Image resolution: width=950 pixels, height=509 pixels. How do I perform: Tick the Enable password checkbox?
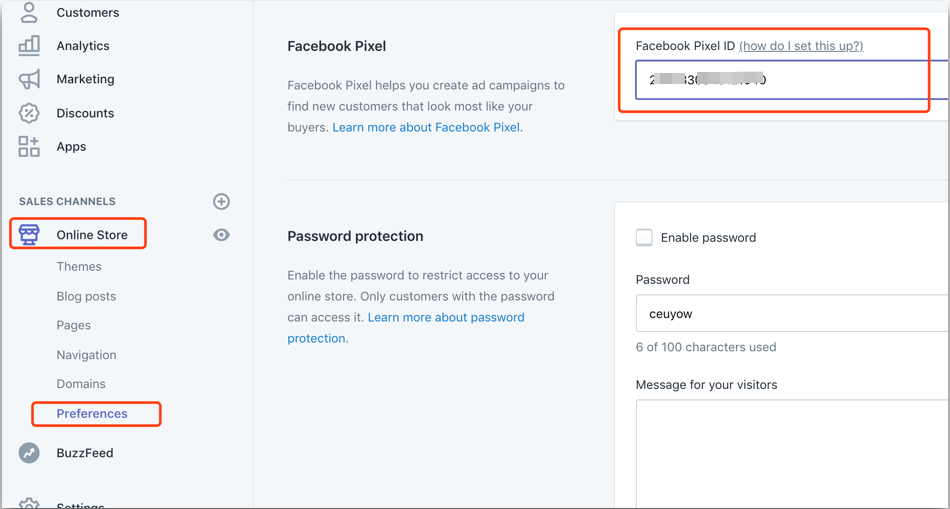pos(644,238)
